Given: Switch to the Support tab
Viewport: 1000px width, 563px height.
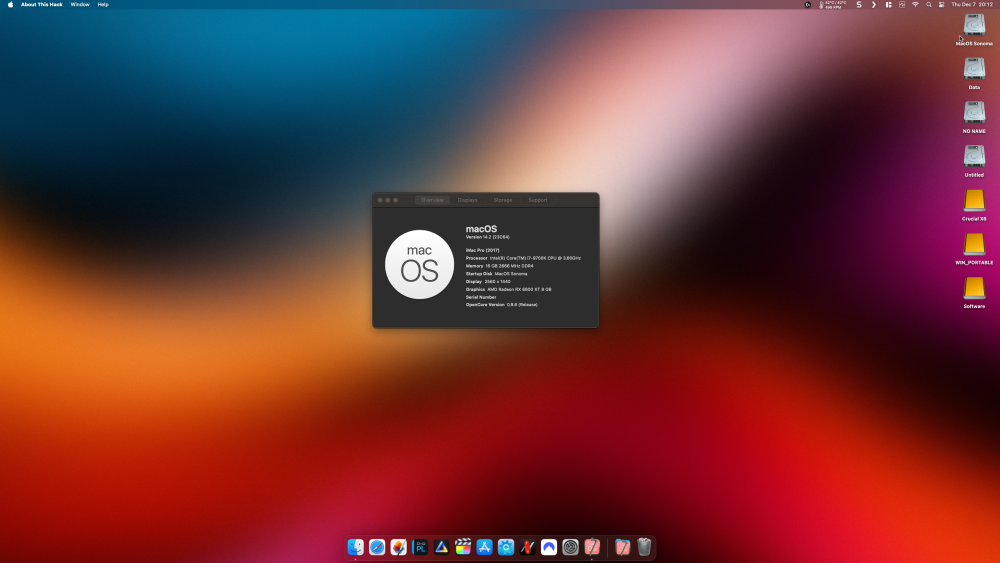Looking at the screenshot, I should (x=538, y=200).
